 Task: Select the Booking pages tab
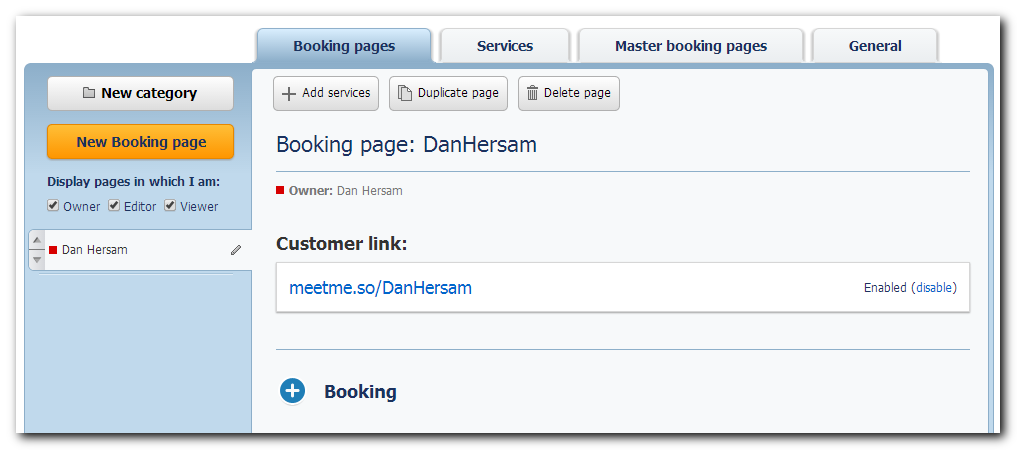[x=344, y=46]
